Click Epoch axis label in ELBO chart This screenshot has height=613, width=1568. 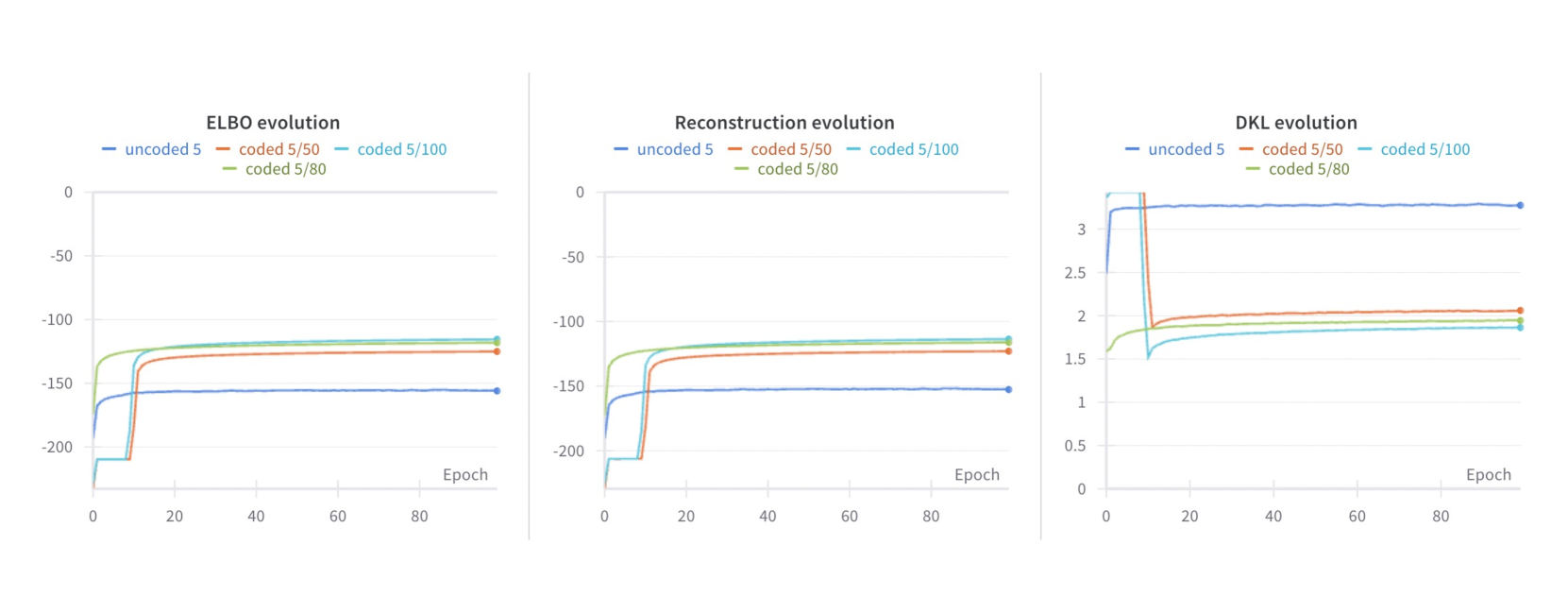(x=465, y=474)
